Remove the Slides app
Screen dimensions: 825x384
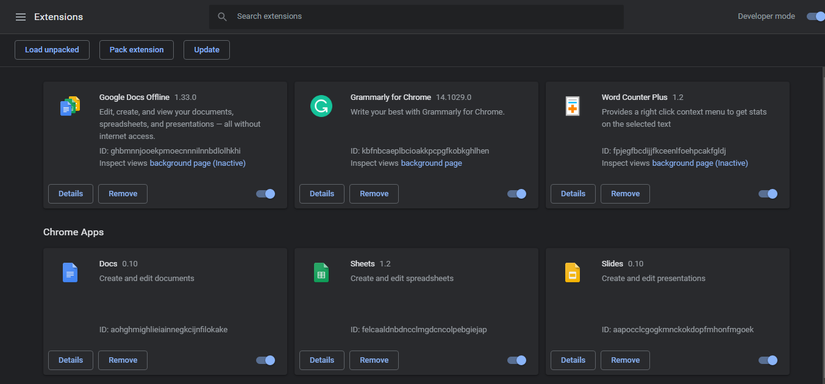click(x=625, y=360)
